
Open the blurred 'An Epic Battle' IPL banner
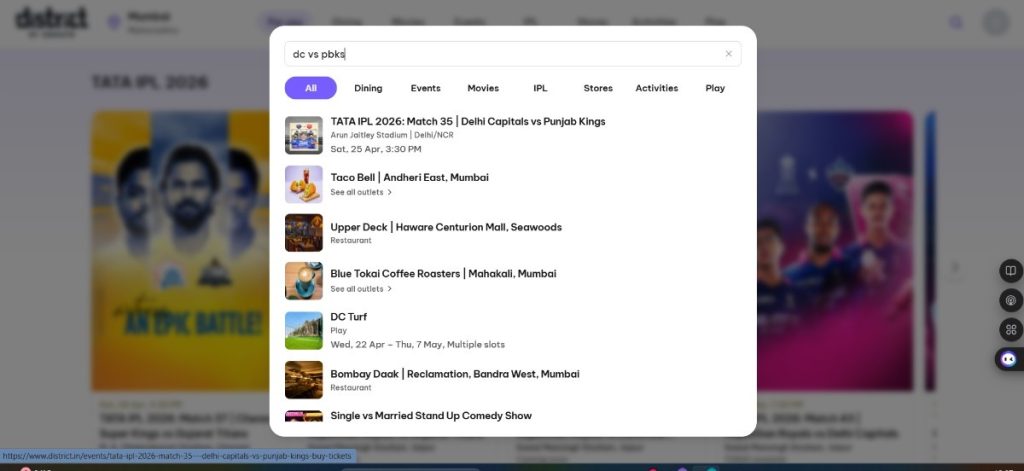point(180,251)
